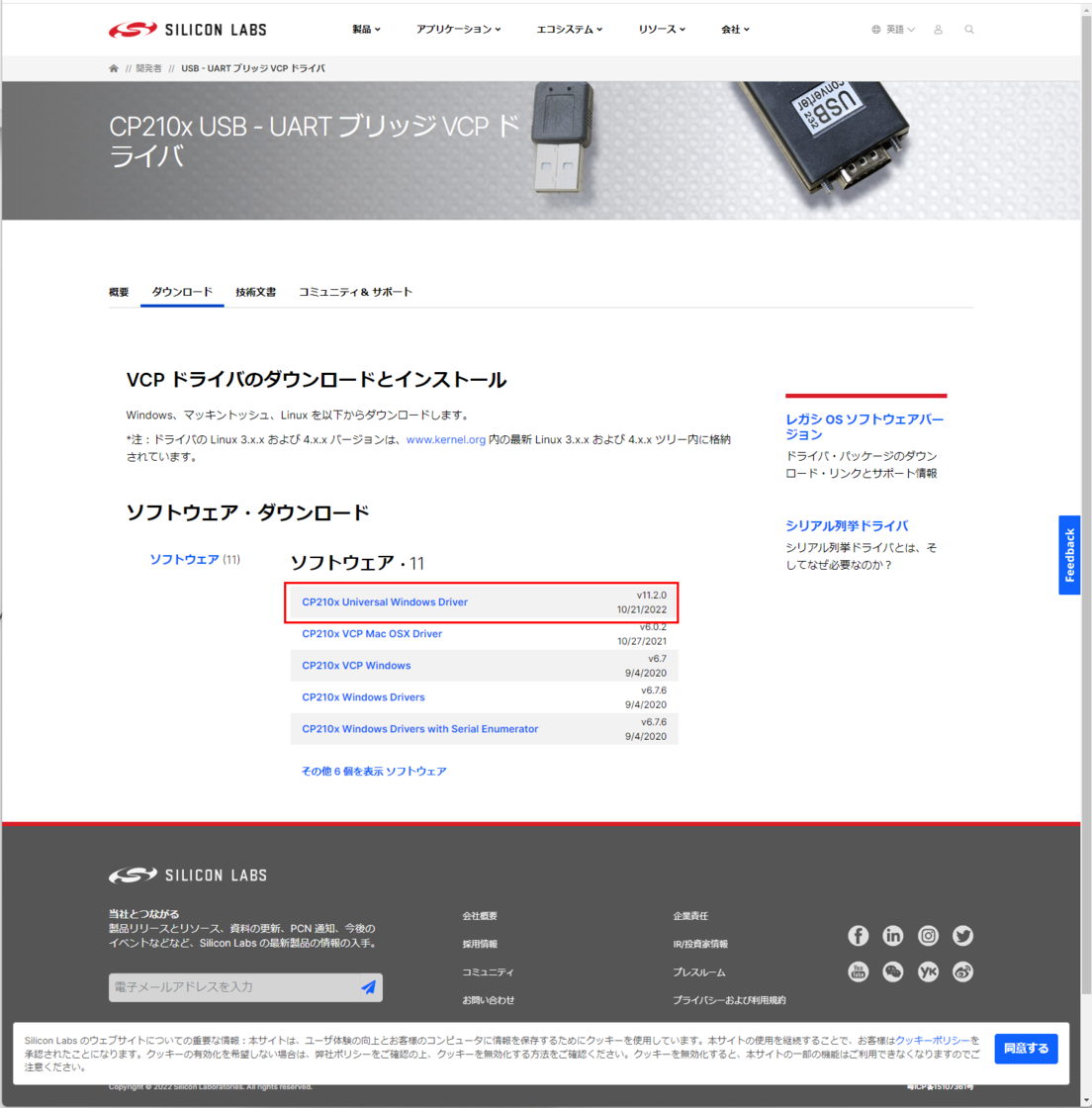This screenshot has height=1108, width=1092.
Task: Open the Facebook social icon
Action: (859, 936)
